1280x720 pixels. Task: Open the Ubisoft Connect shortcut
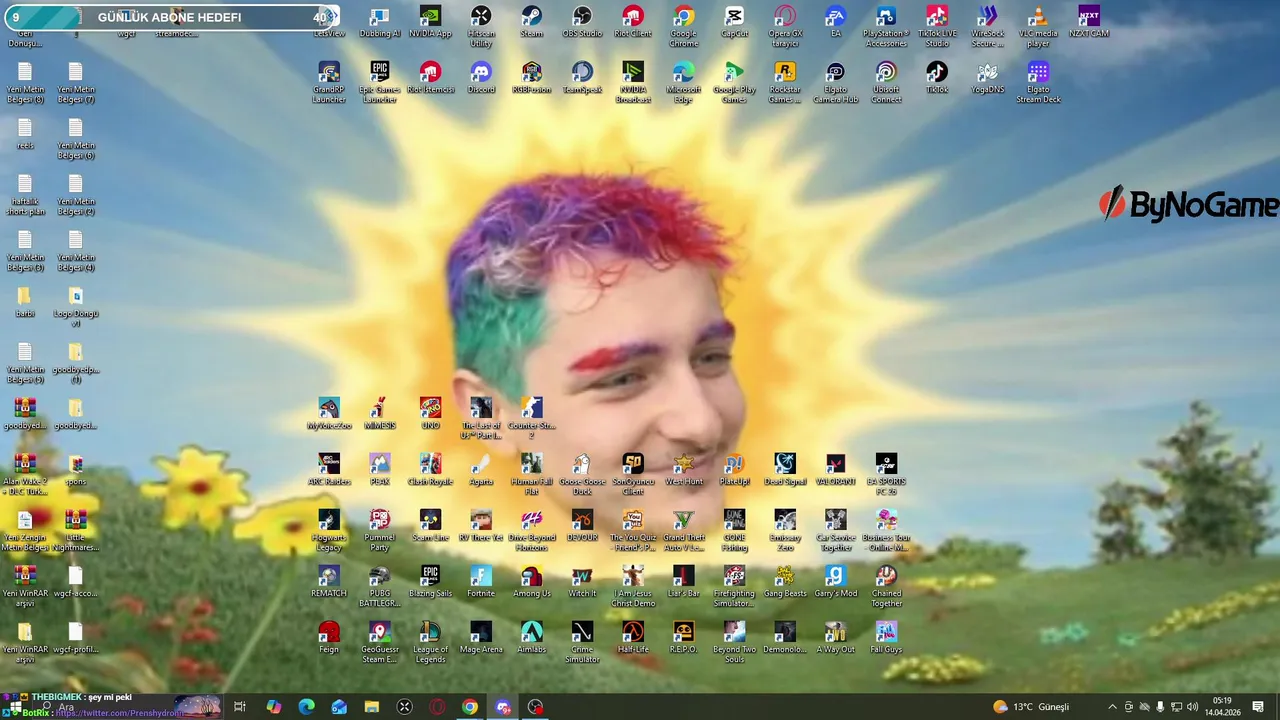point(886,83)
